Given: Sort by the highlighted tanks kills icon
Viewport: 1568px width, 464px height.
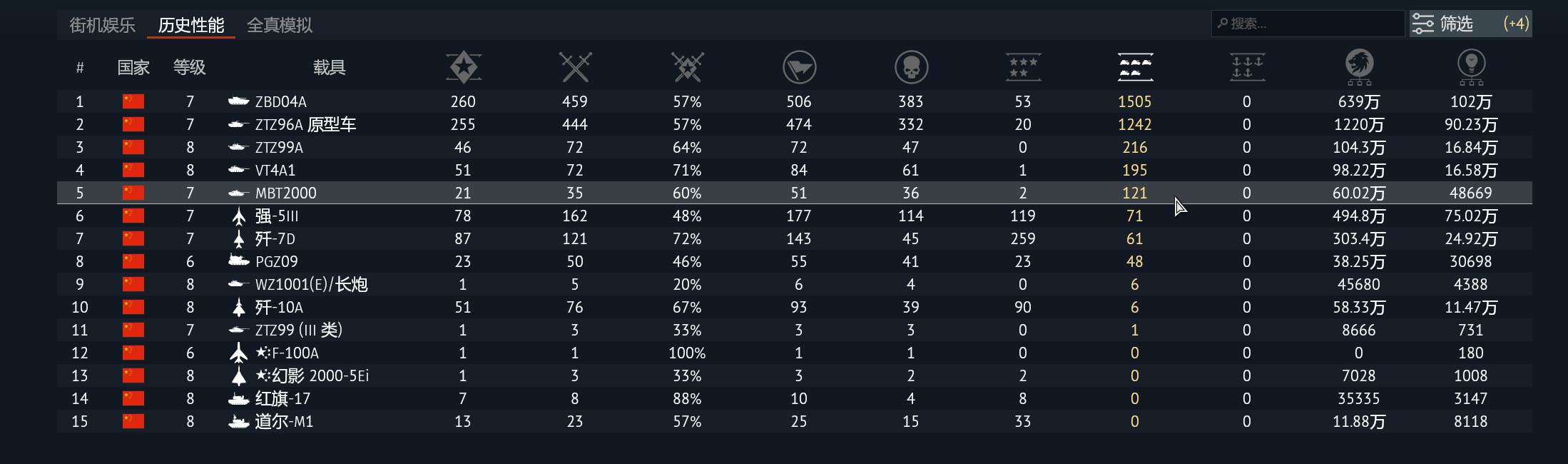Looking at the screenshot, I should click(1134, 67).
